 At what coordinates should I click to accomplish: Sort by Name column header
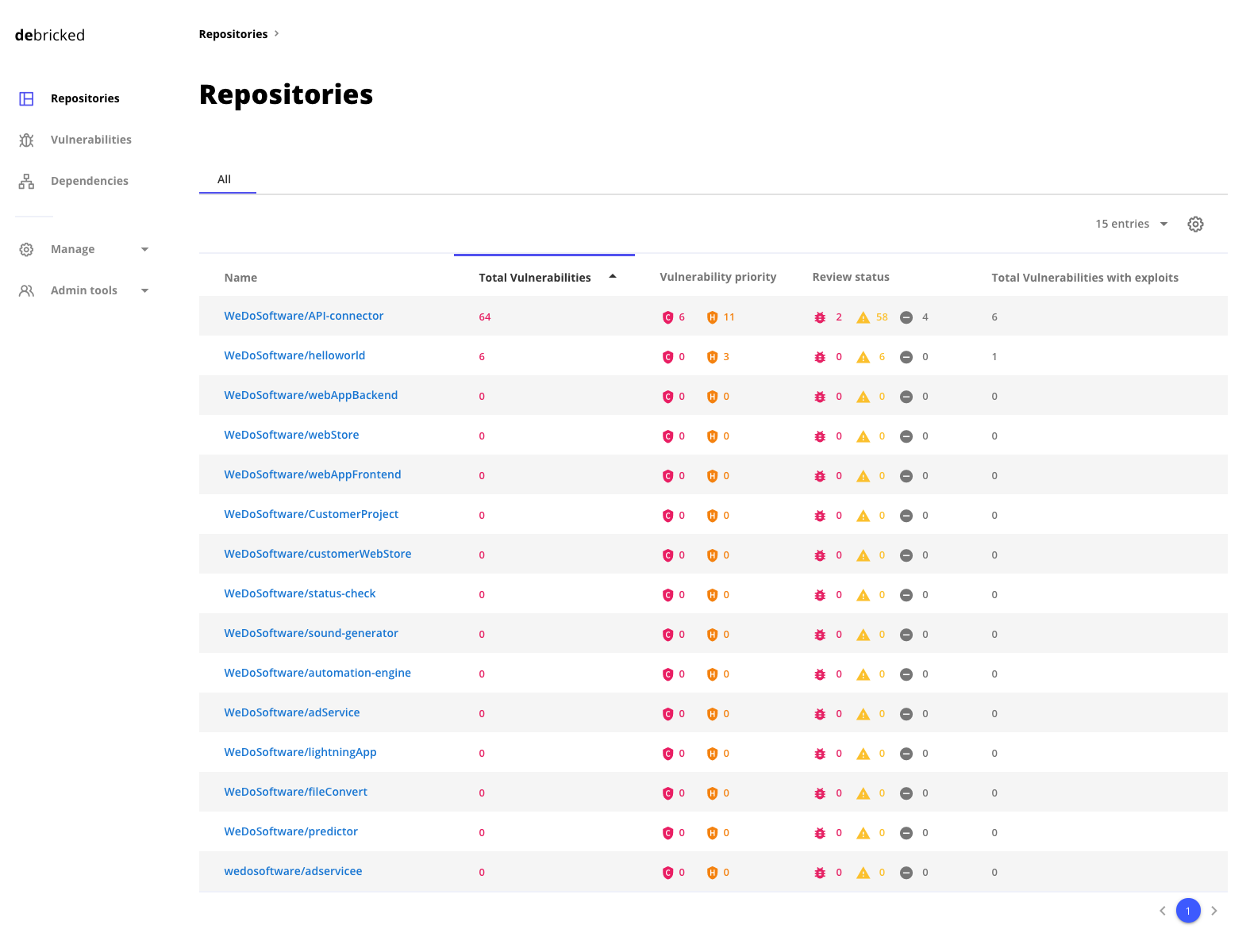(x=240, y=278)
